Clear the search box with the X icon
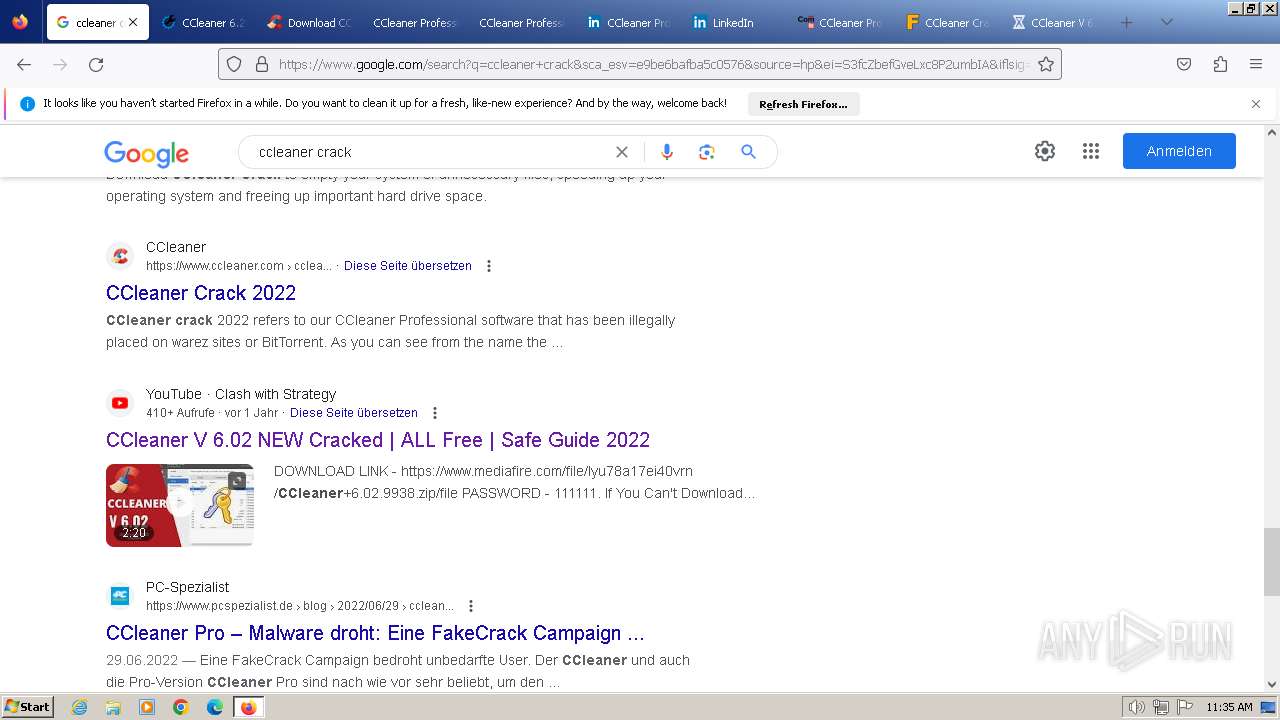Viewport: 1280px width, 720px height. pyautogui.click(x=622, y=152)
